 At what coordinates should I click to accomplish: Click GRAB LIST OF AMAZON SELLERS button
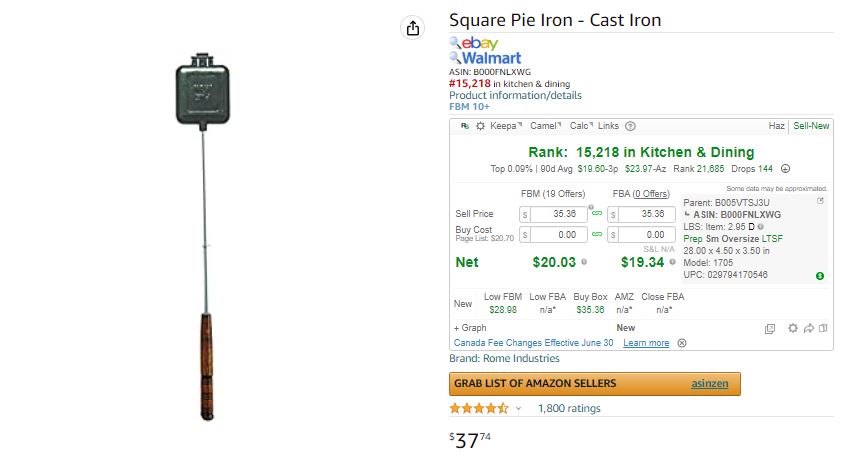pos(594,384)
